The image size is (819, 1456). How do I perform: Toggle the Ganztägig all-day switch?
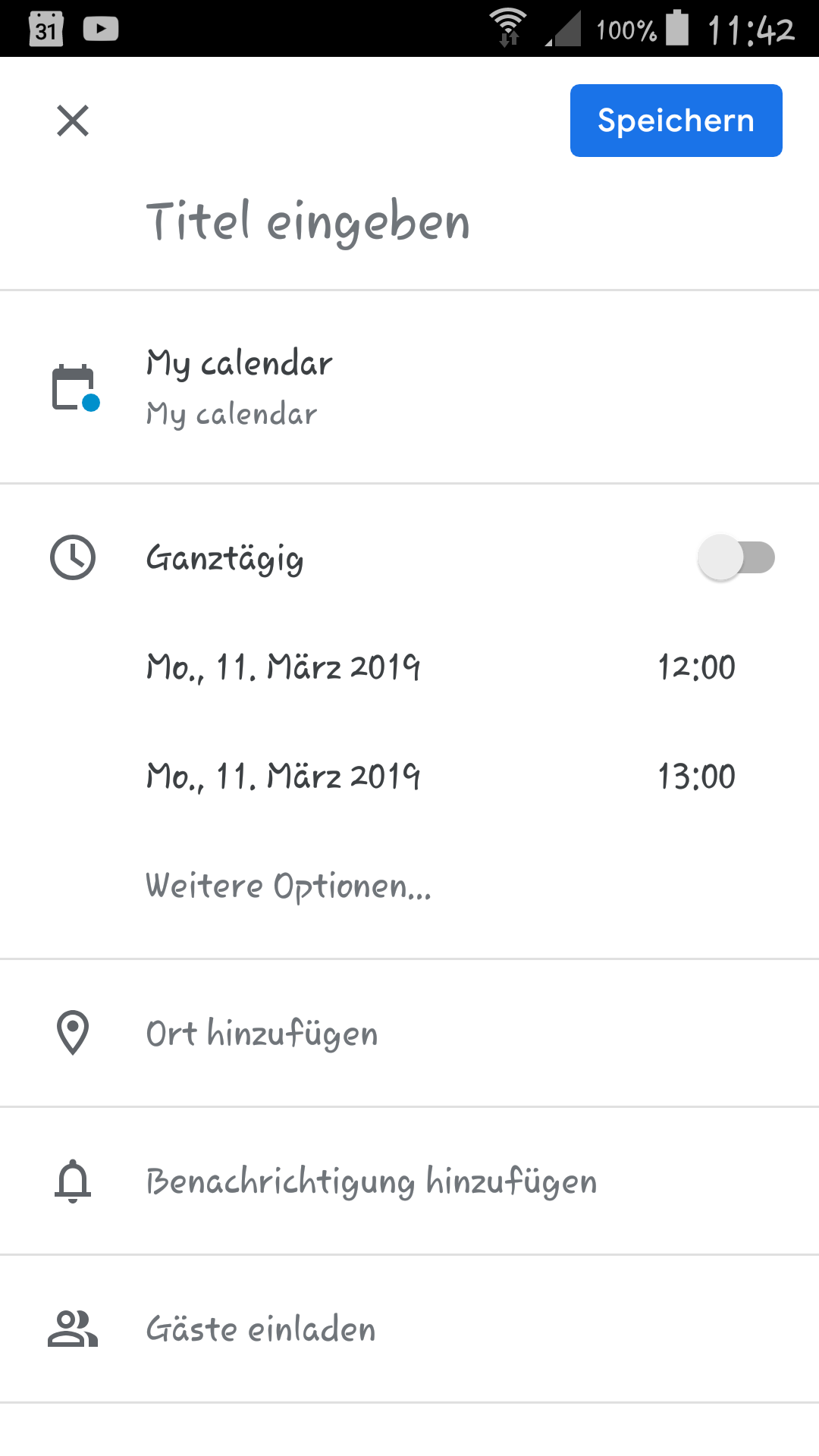(736, 557)
